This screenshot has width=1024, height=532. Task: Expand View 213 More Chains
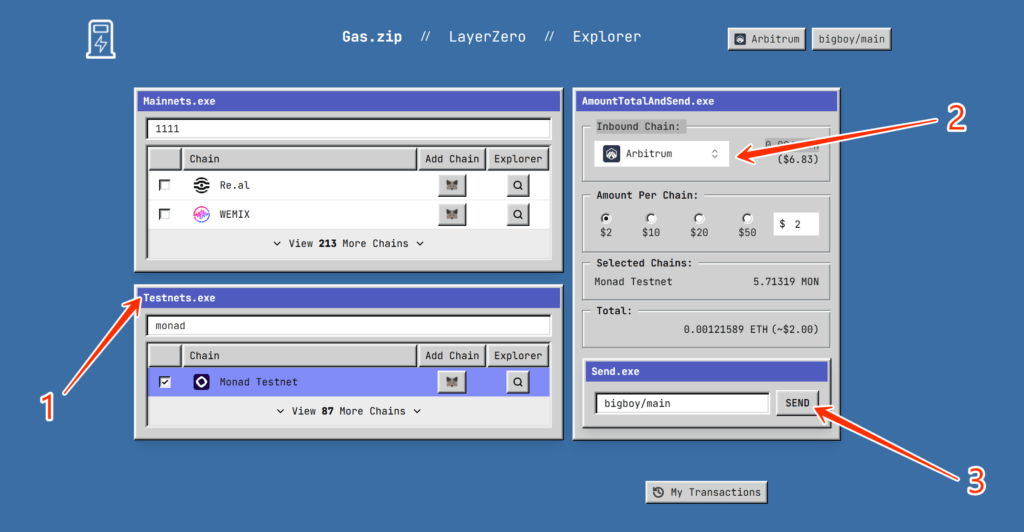pyautogui.click(x=349, y=243)
